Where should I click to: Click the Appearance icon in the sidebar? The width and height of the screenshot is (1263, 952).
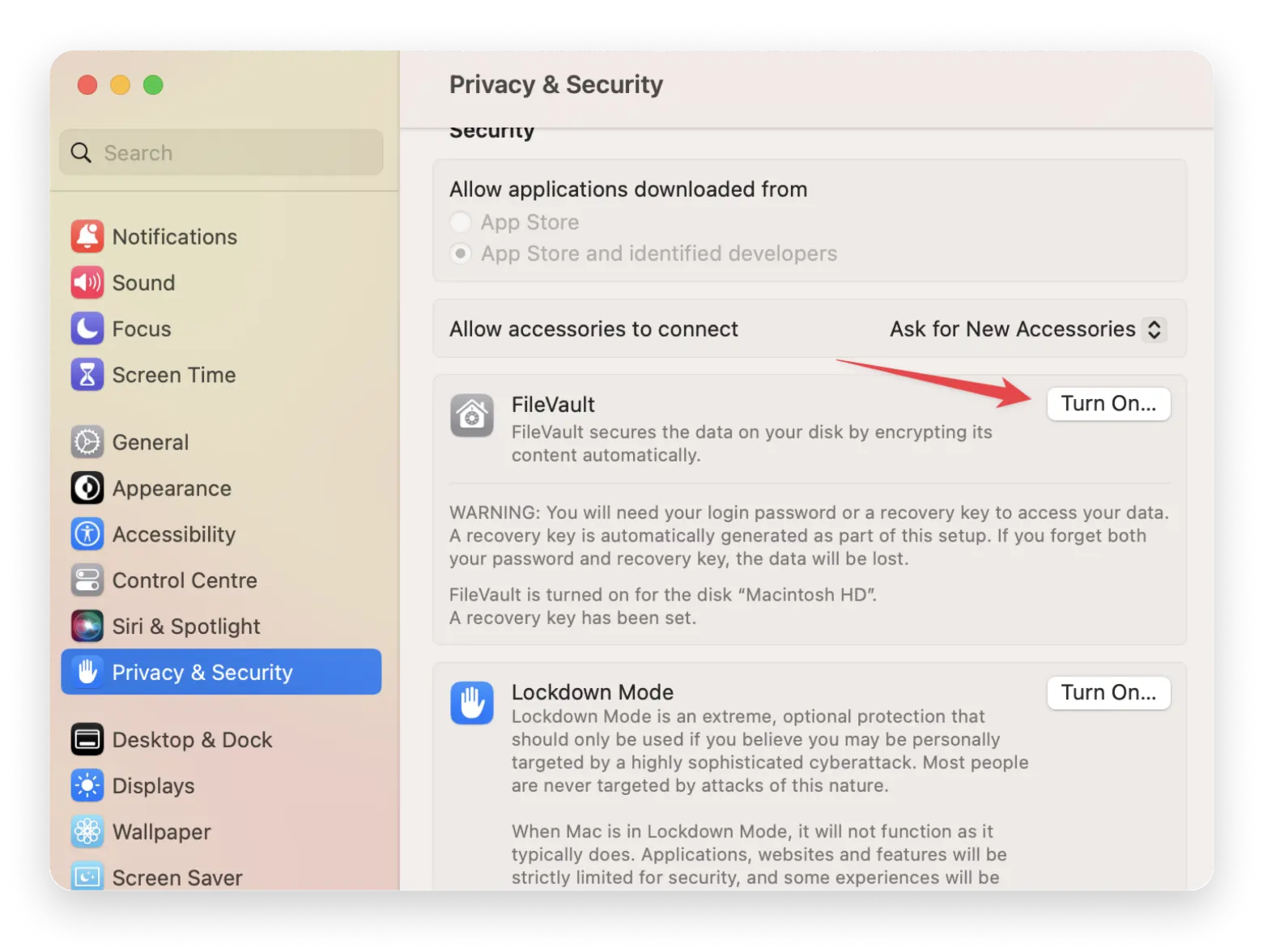tap(87, 488)
